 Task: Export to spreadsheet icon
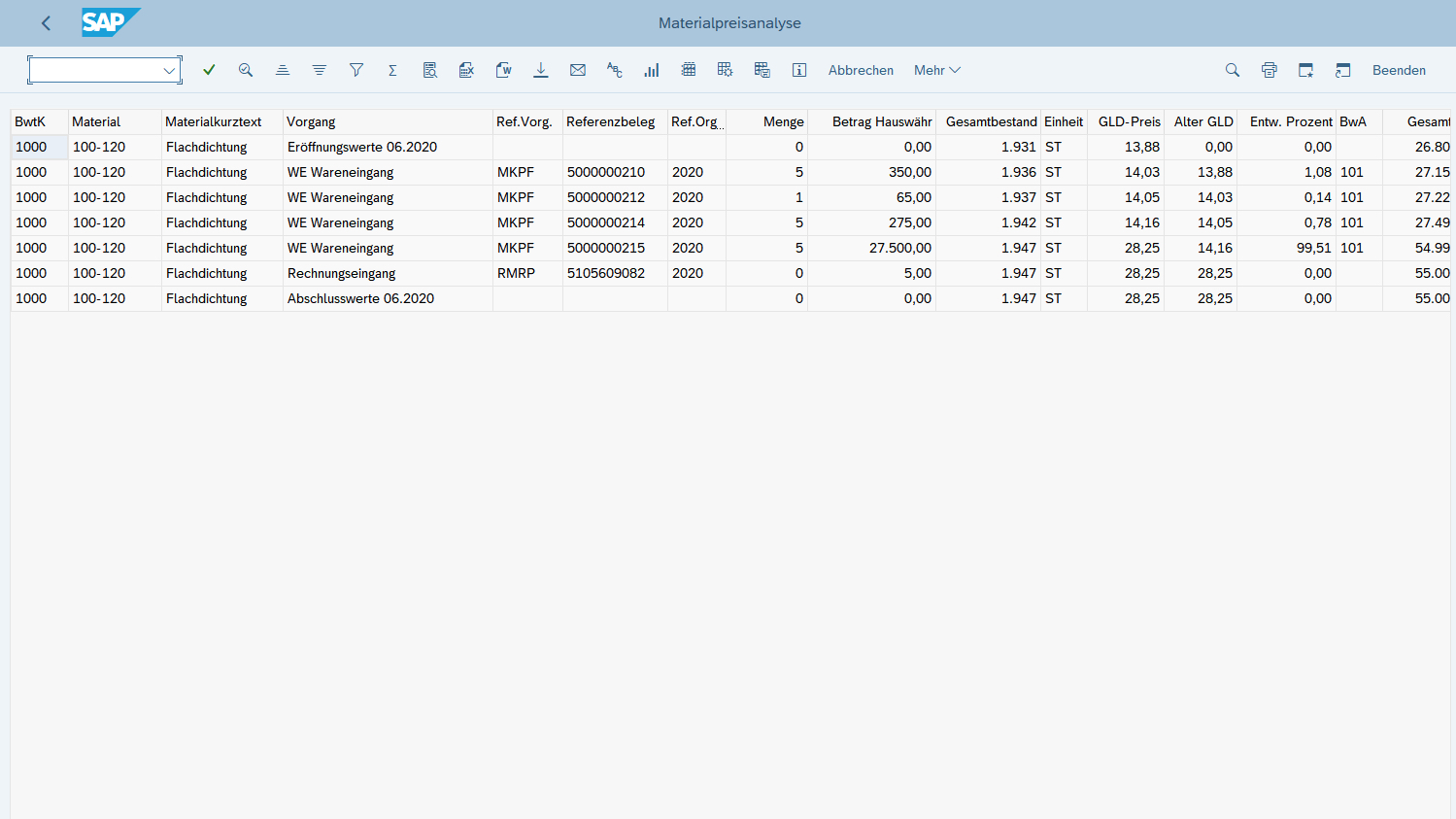coord(467,70)
